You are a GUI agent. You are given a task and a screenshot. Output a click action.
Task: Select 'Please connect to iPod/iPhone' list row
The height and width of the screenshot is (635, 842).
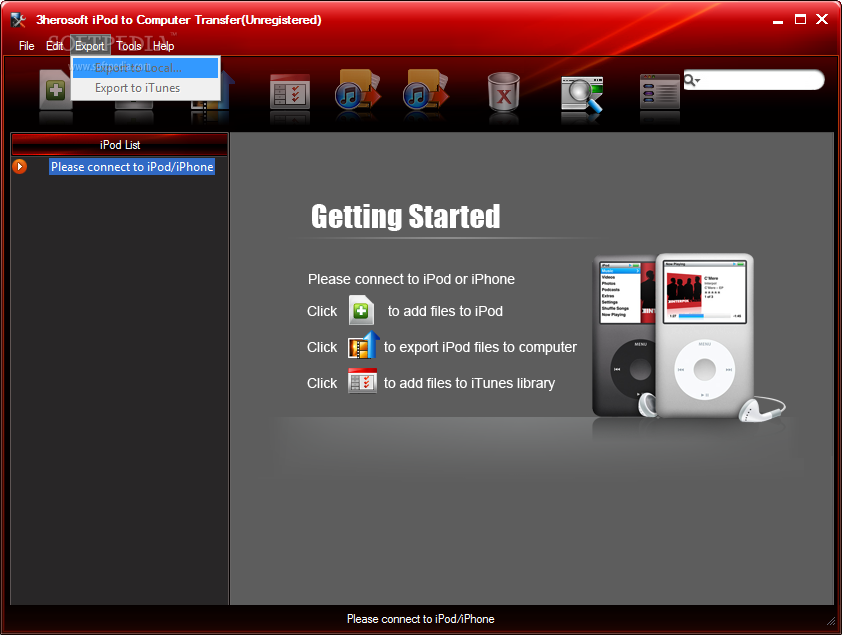pos(132,167)
